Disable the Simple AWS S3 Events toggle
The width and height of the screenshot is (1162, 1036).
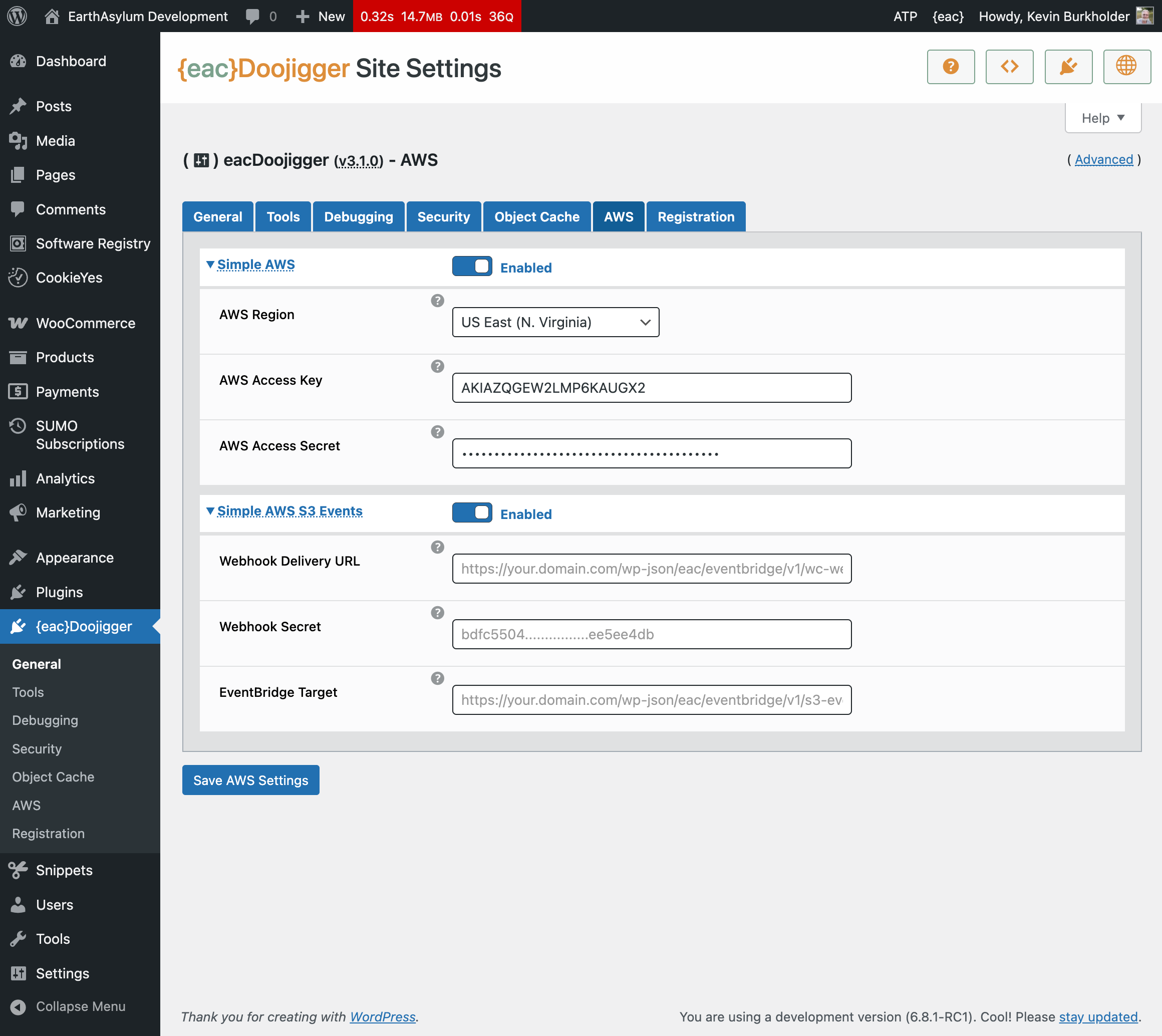pos(472,513)
